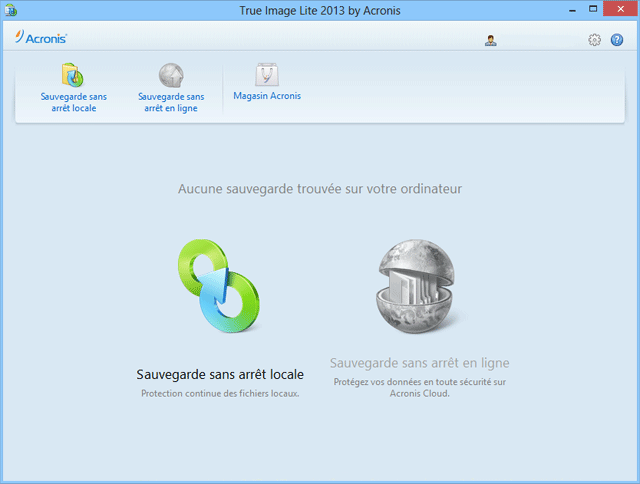The image size is (640, 484).
Task: Maximize the True Image Lite window
Action: (591, 9)
